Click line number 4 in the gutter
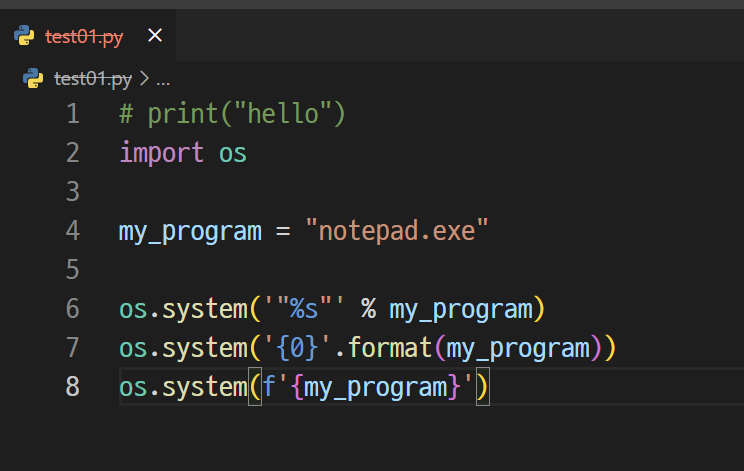This screenshot has height=471, width=744. point(73,231)
